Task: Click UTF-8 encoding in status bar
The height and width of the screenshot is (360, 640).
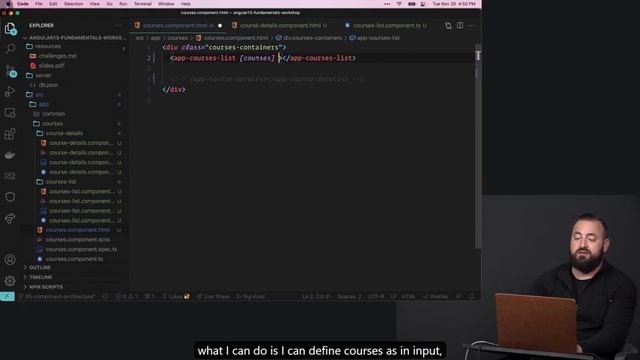Action: click(x=376, y=296)
